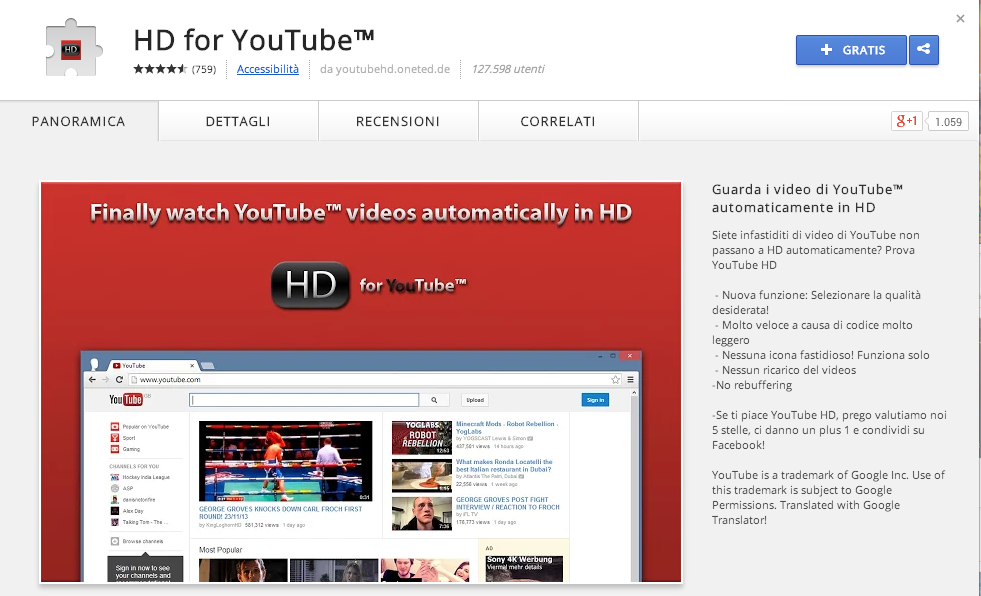The image size is (981, 596).
Task: Click the HD puzzle-piece extension icon
Action: tap(73, 48)
